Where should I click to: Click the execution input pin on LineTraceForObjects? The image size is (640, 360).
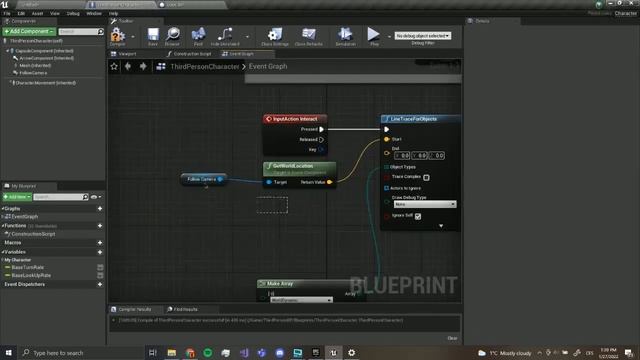point(387,129)
